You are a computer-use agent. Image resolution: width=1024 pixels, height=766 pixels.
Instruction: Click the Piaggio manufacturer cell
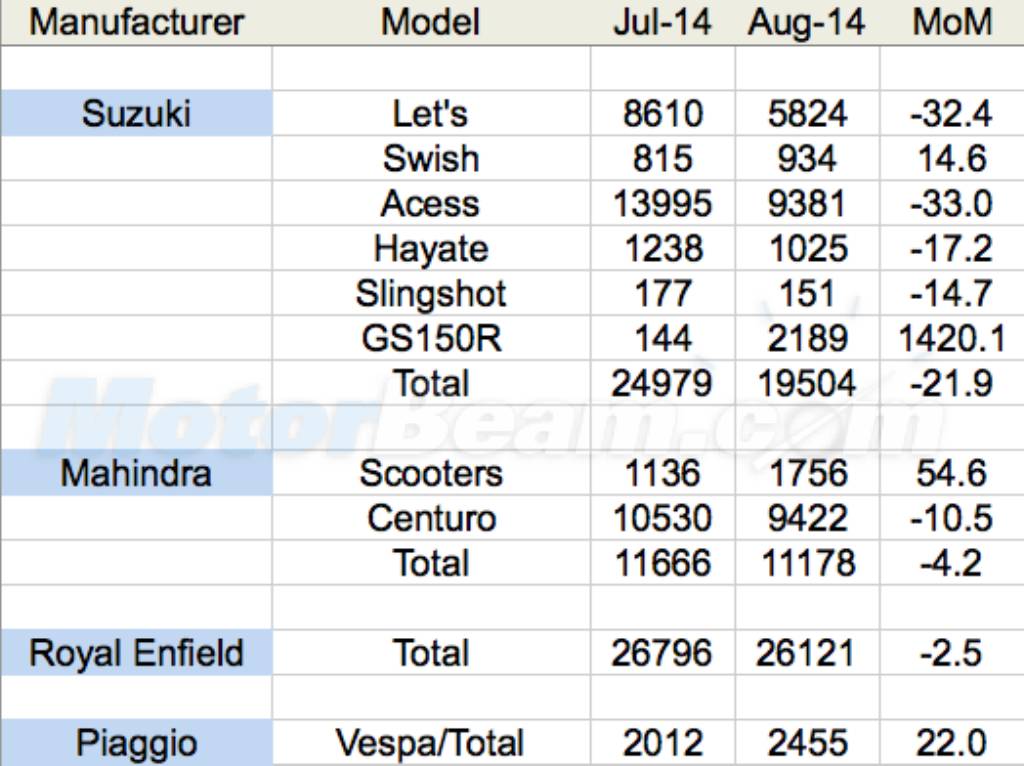(136, 744)
